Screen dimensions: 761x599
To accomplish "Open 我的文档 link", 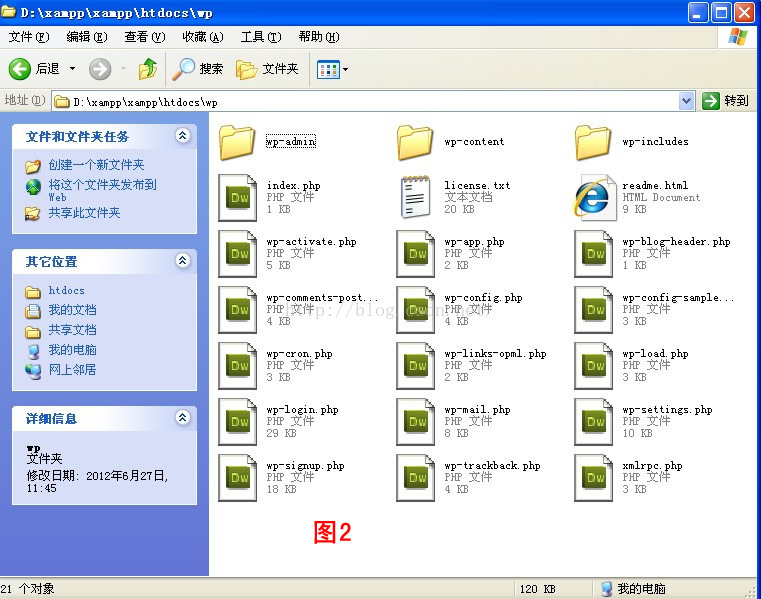I will (72, 310).
